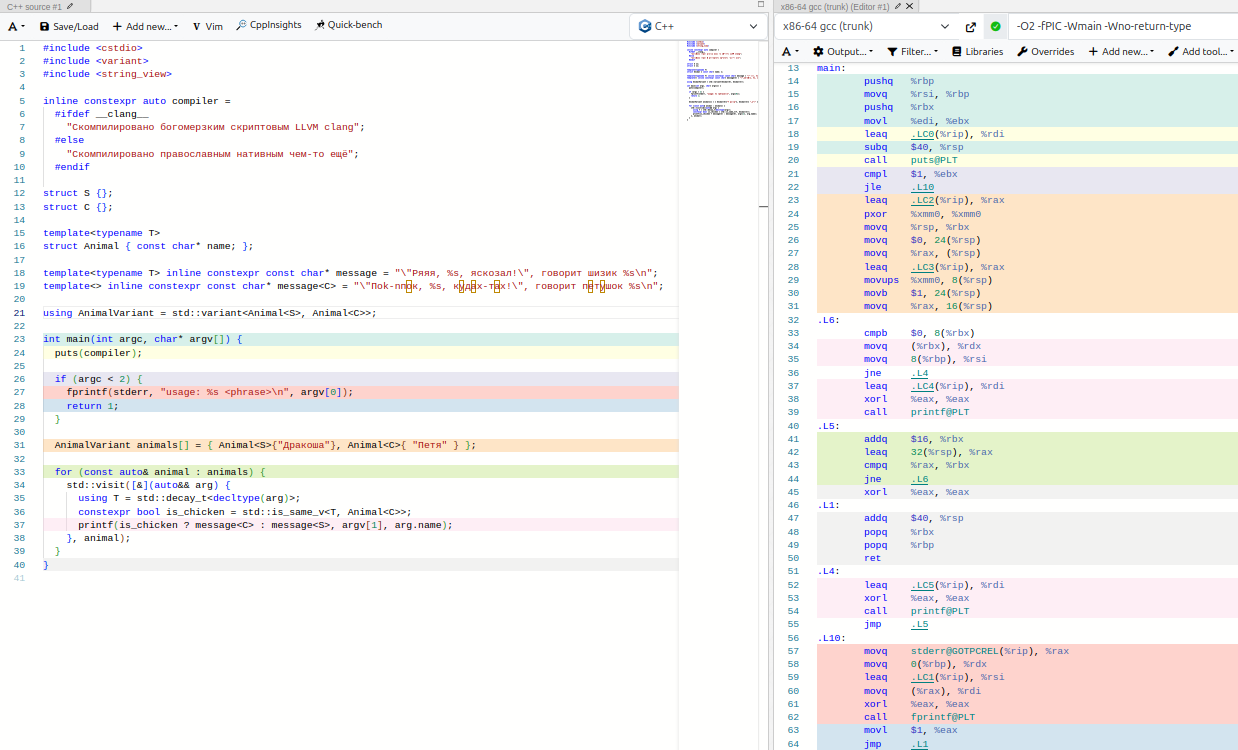Open the Filter options dropdown
1238x750 pixels.
[912, 52]
